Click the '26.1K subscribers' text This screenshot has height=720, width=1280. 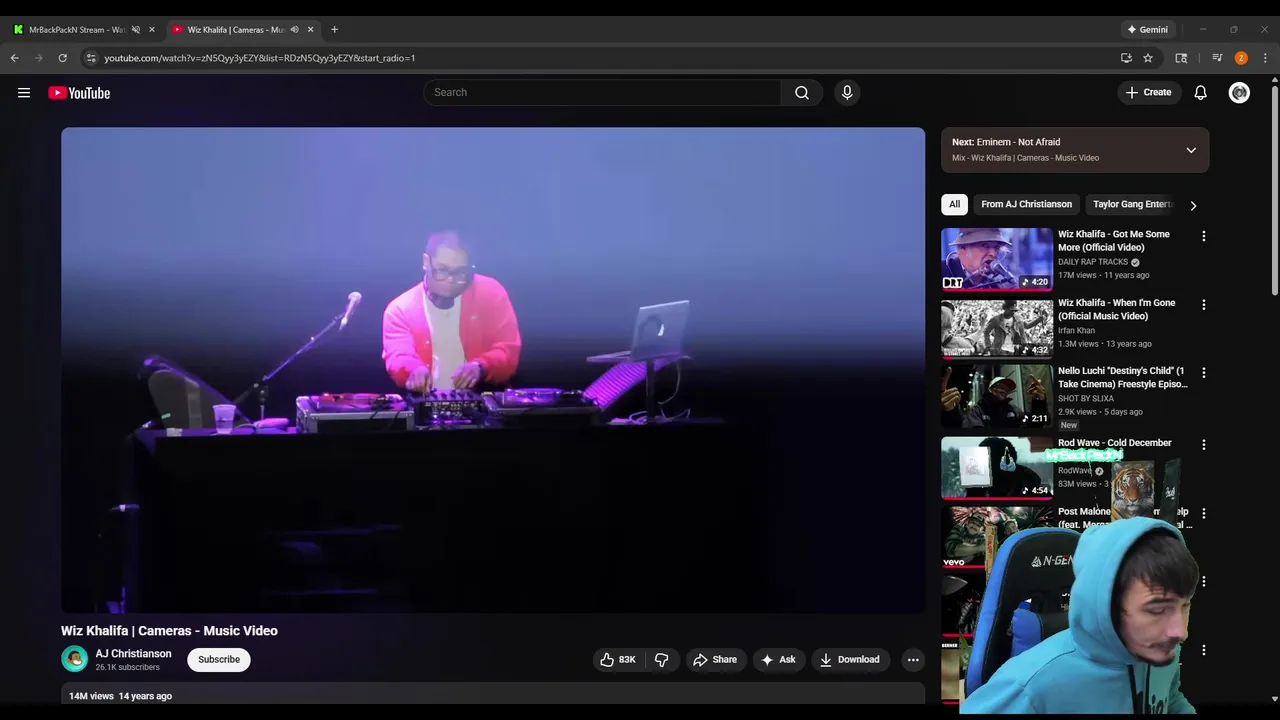coord(127,667)
